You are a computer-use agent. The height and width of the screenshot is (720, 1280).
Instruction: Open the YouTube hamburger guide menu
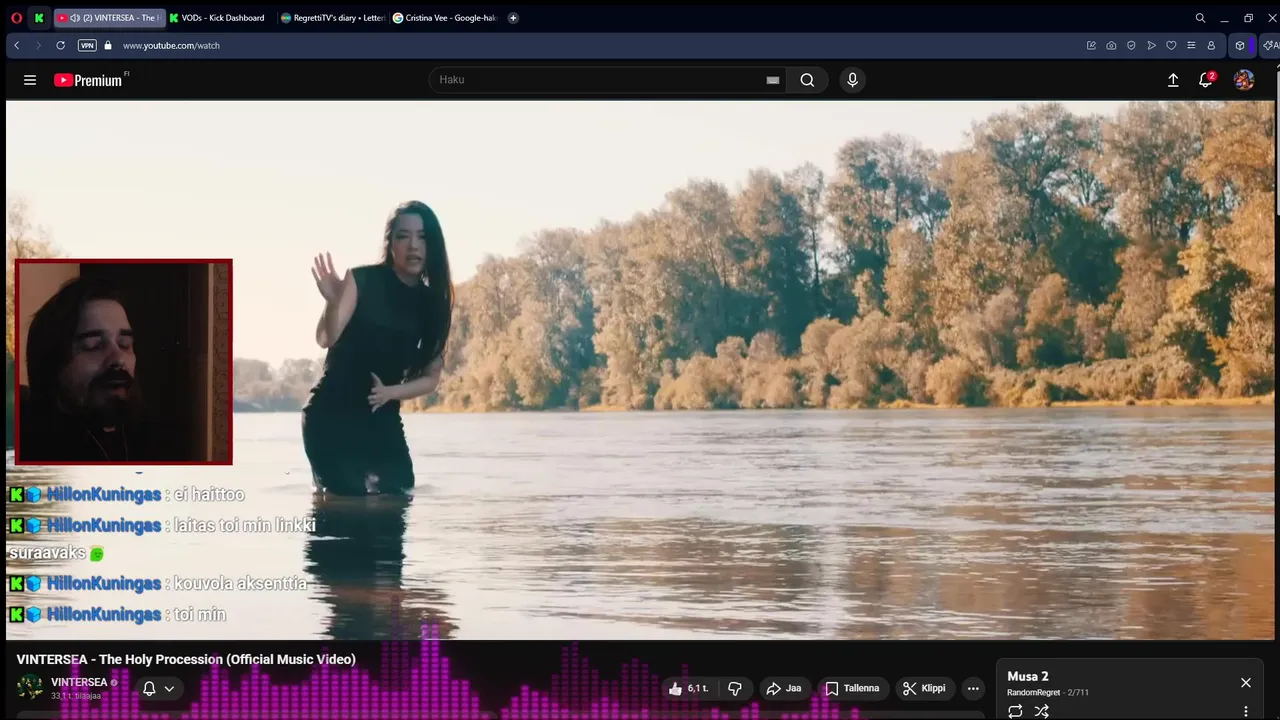[x=30, y=80]
